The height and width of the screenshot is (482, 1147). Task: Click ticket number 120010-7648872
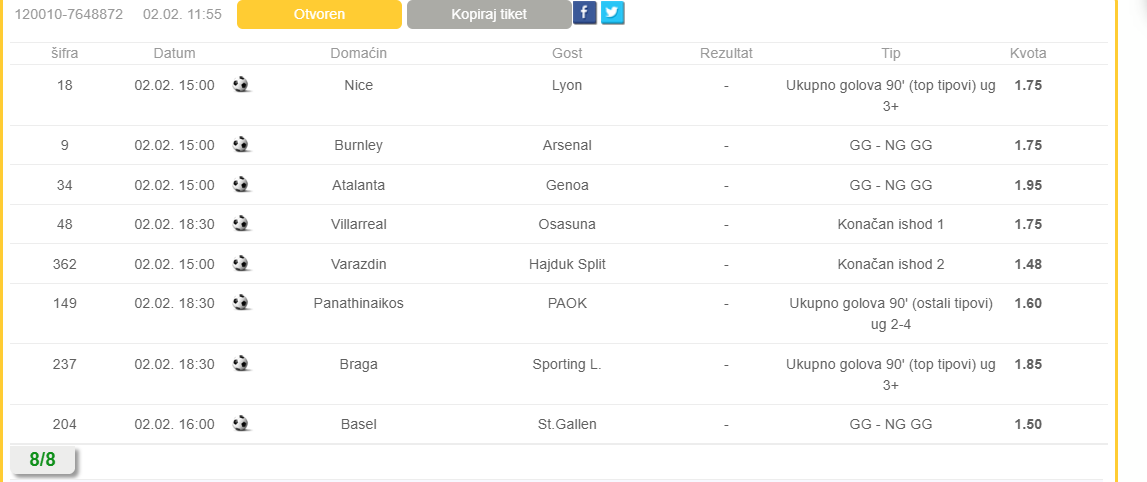[69, 14]
